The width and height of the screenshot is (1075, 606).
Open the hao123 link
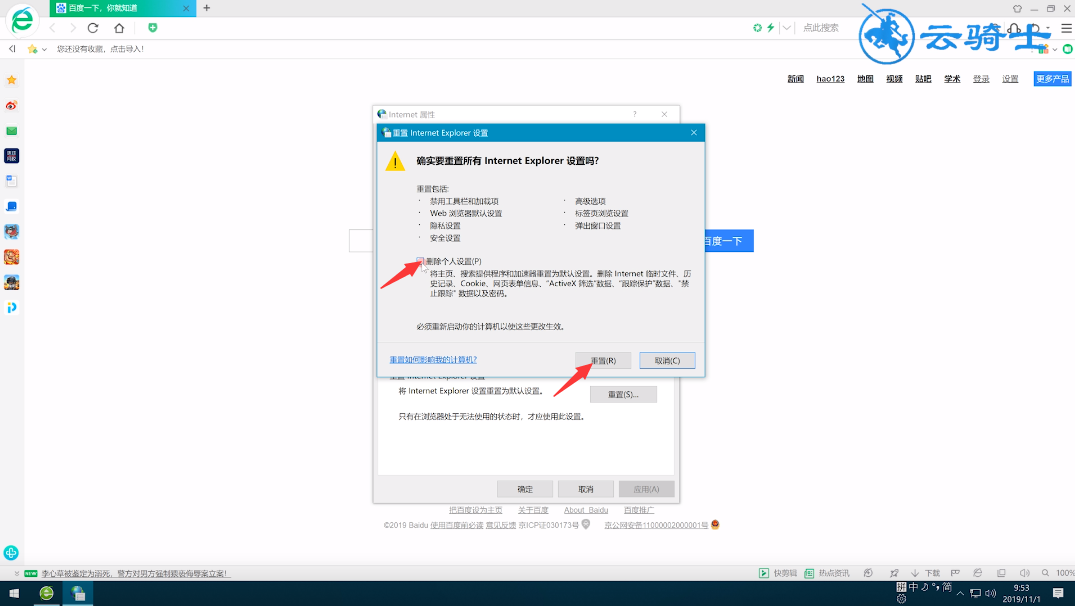pyautogui.click(x=830, y=79)
